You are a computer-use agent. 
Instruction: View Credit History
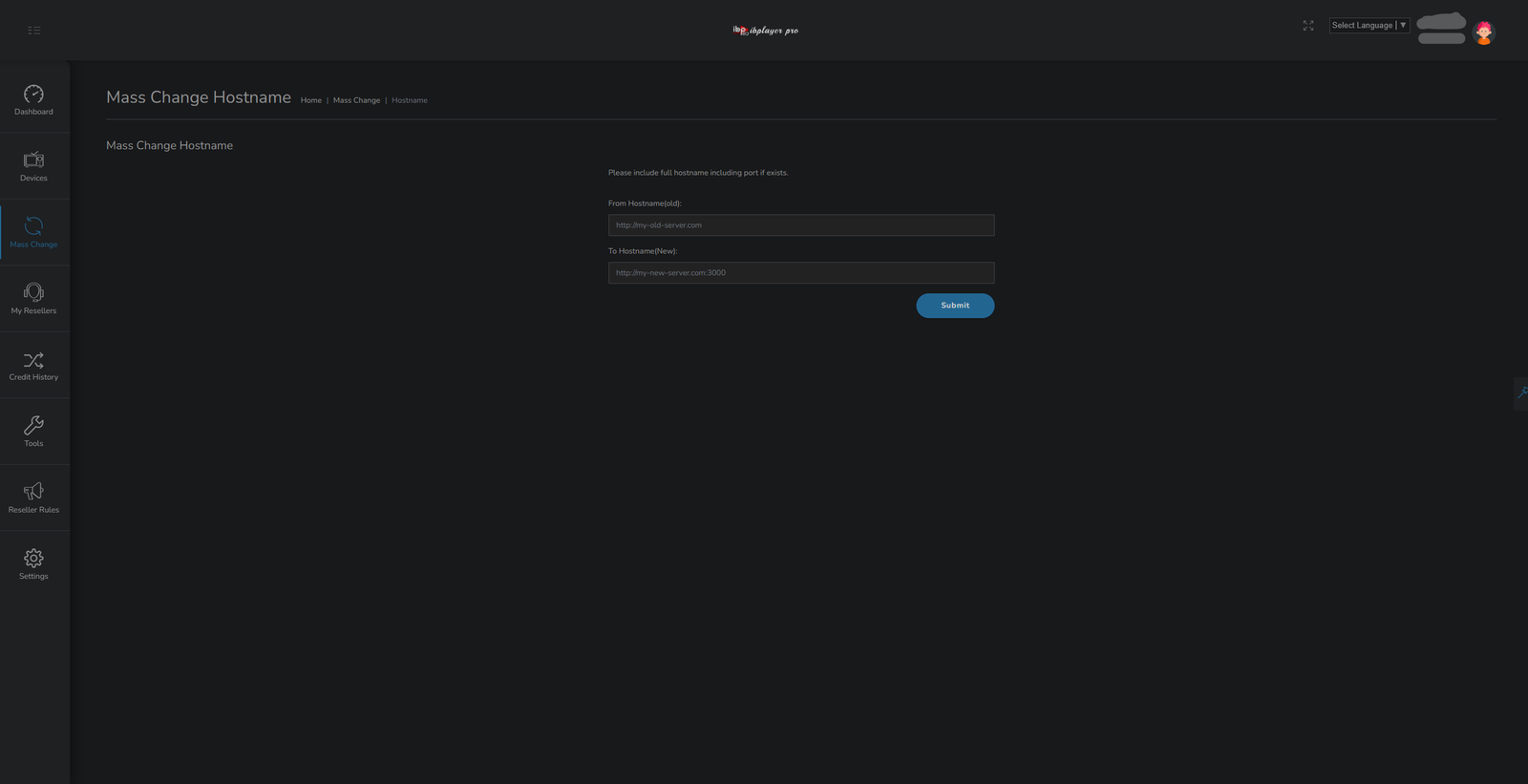click(33, 365)
